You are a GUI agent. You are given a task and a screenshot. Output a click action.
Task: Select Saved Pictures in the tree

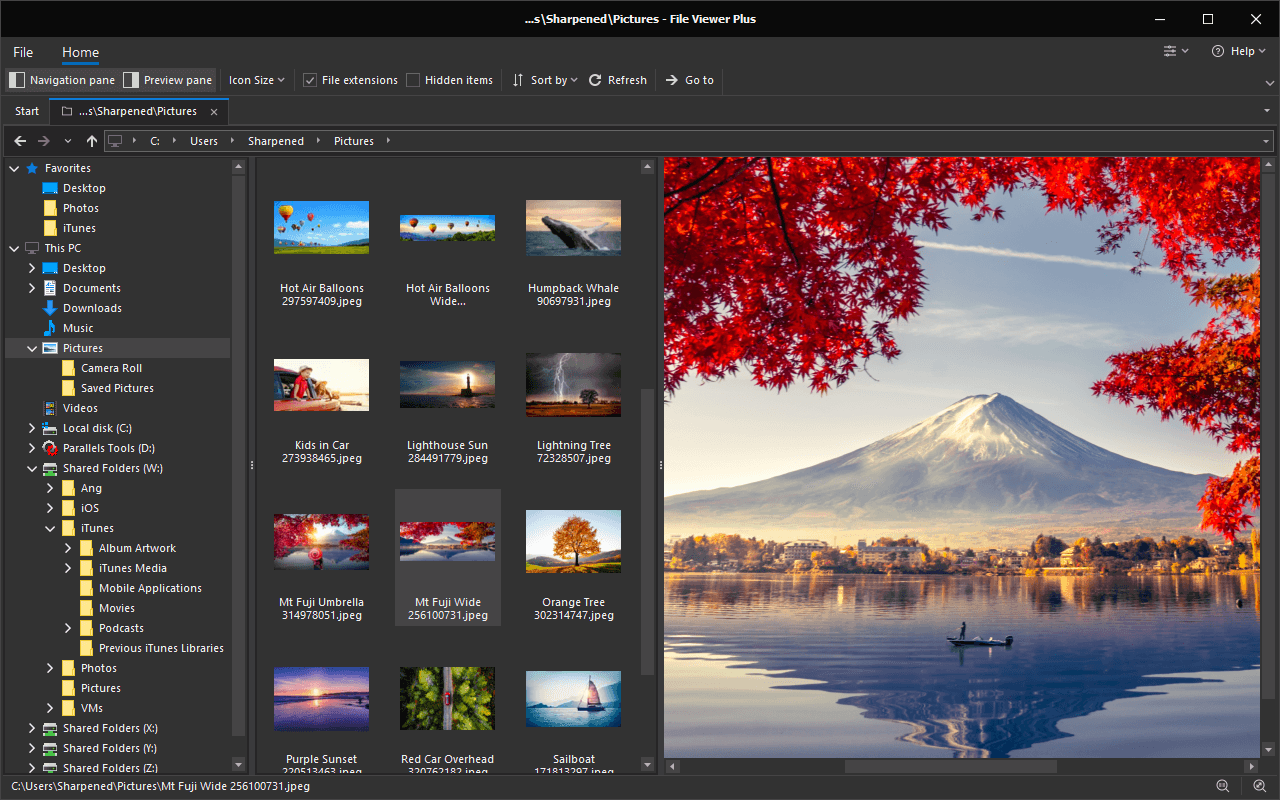[x=117, y=388]
